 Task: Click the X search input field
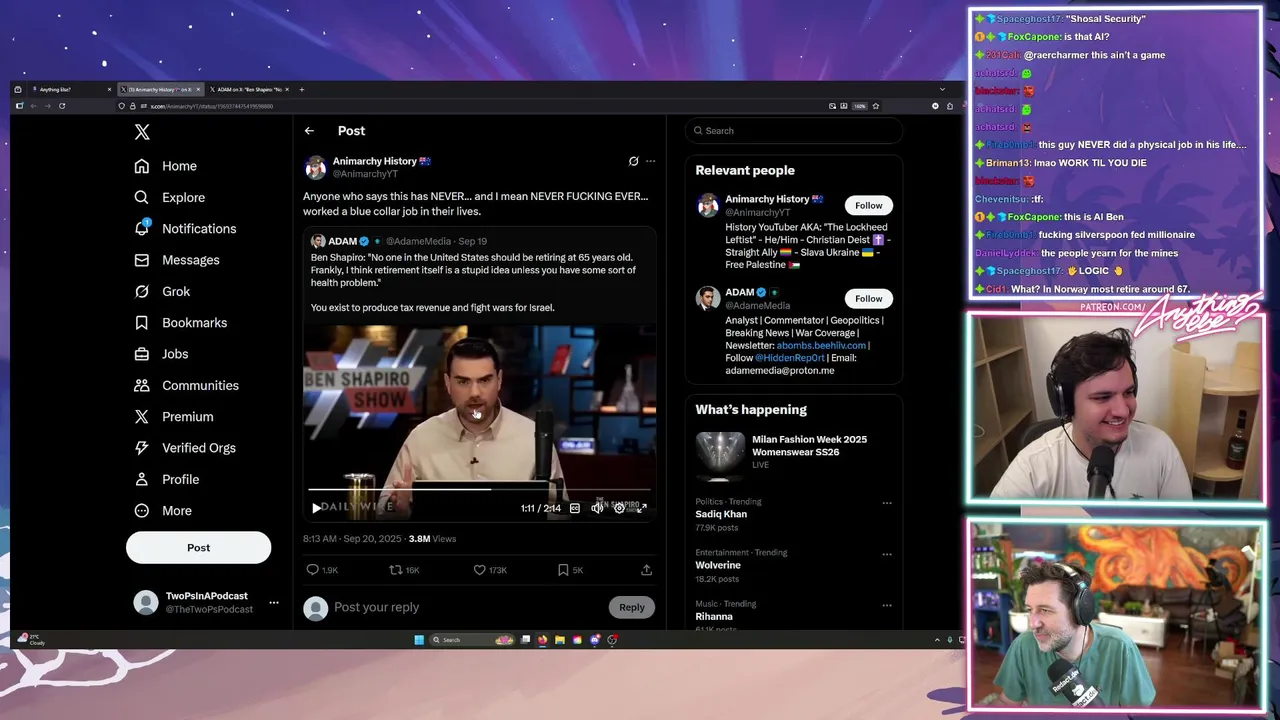click(794, 131)
